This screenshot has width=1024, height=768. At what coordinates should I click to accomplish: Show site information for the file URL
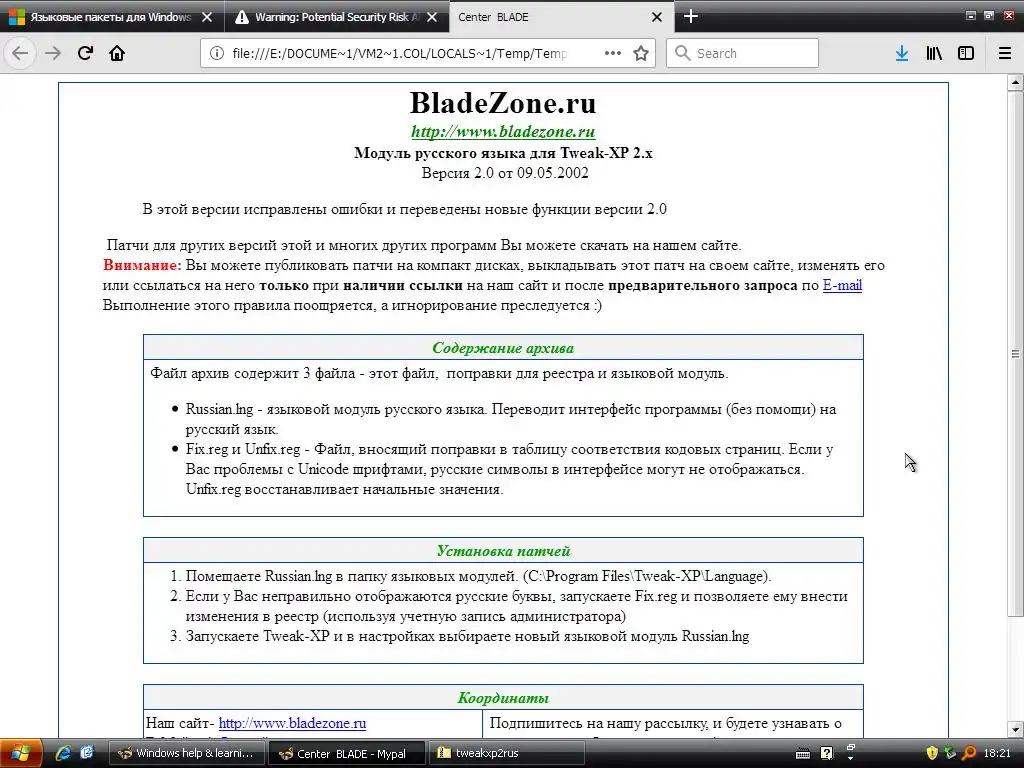217,53
